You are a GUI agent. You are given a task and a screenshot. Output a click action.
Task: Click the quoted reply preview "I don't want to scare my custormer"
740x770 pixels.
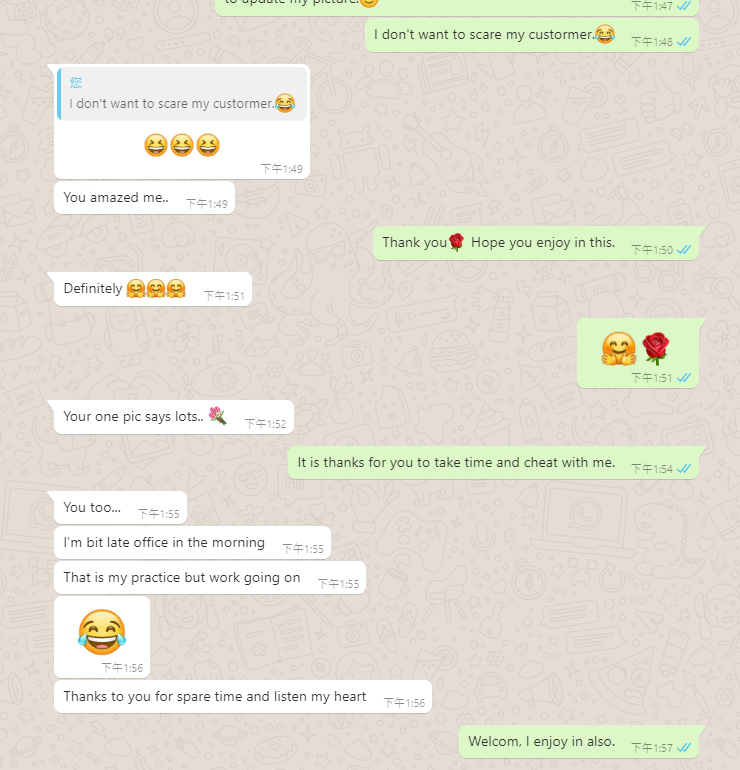point(182,94)
